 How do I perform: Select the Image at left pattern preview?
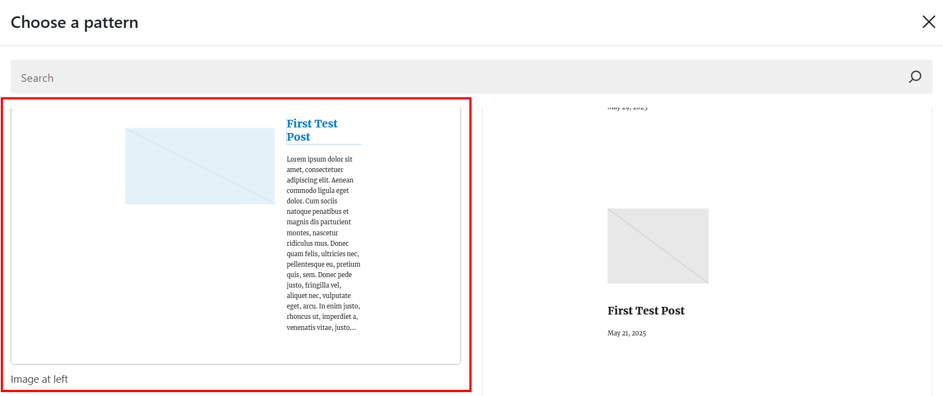[236, 236]
